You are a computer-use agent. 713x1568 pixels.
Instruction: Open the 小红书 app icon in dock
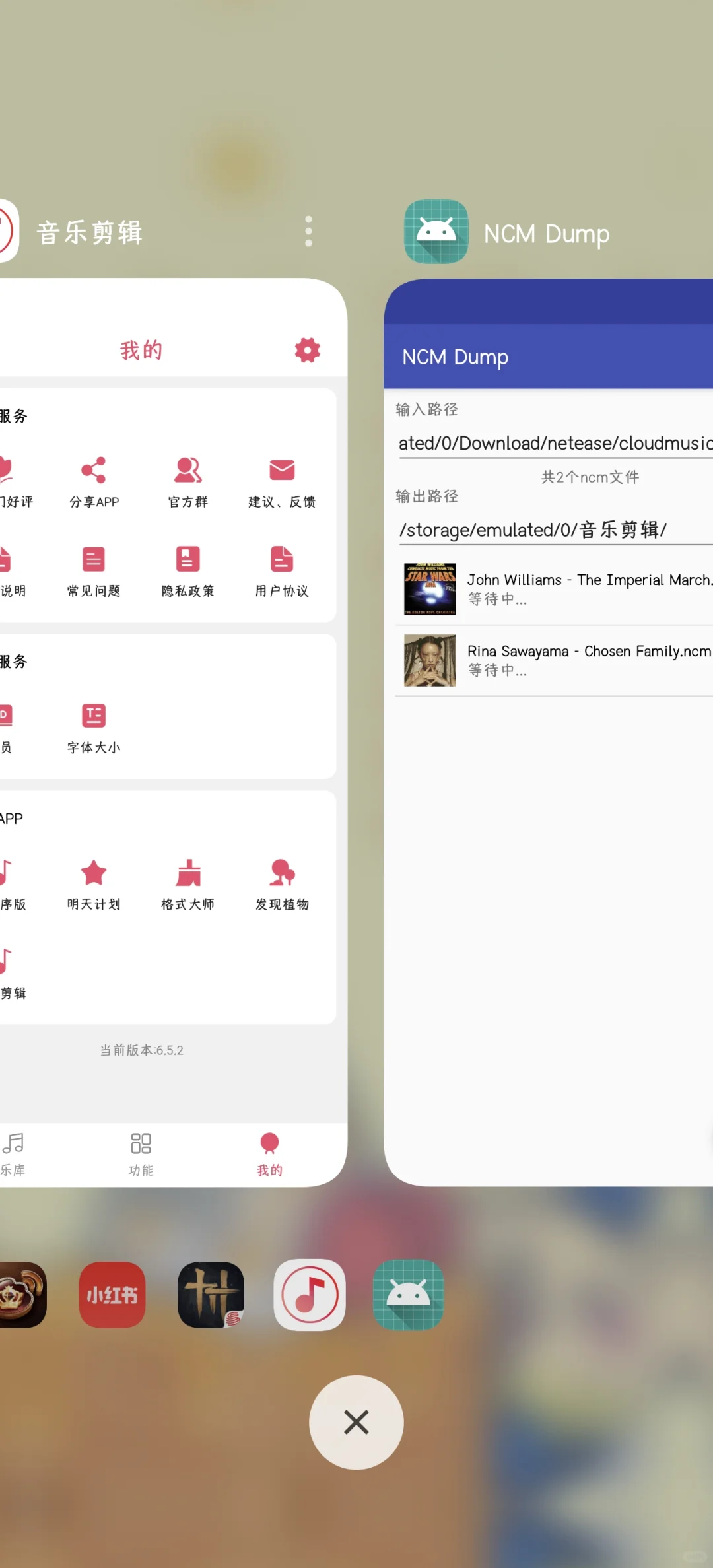tap(112, 1295)
